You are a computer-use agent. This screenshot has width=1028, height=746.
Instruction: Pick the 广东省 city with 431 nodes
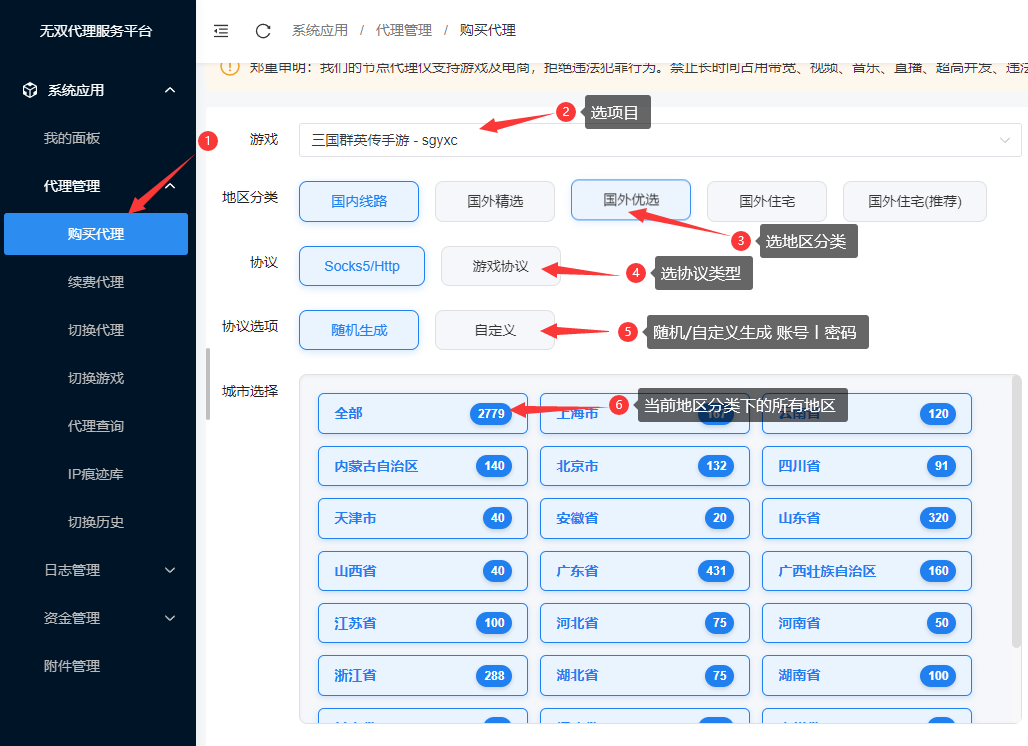(644, 571)
